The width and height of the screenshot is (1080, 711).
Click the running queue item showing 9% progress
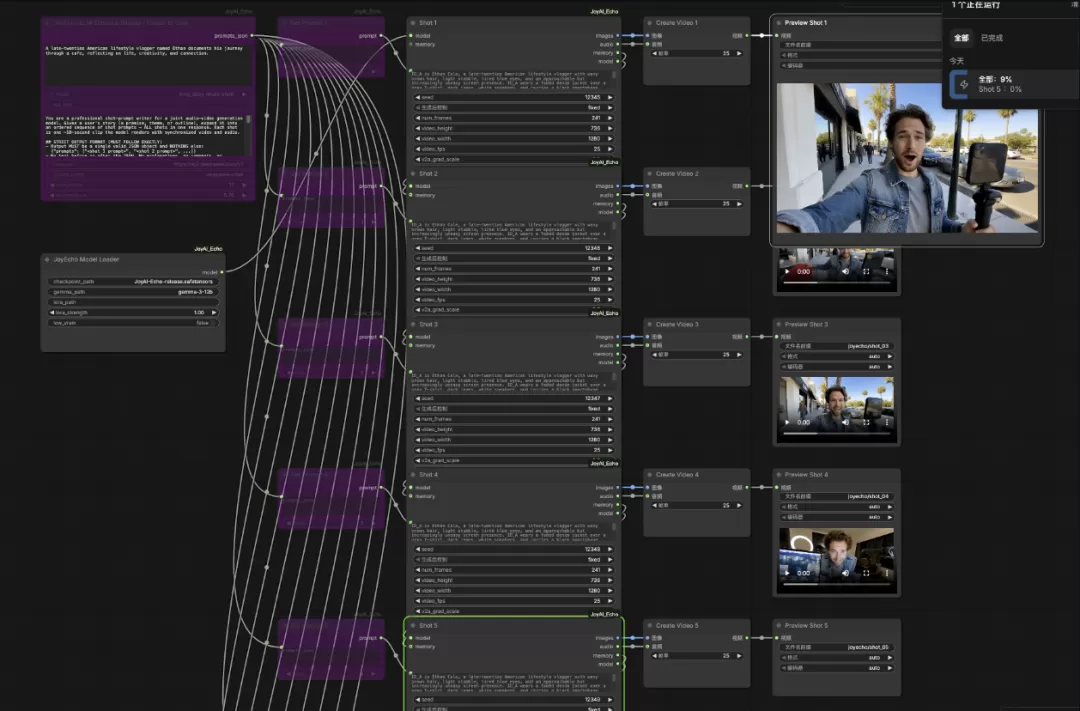click(1015, 84)
